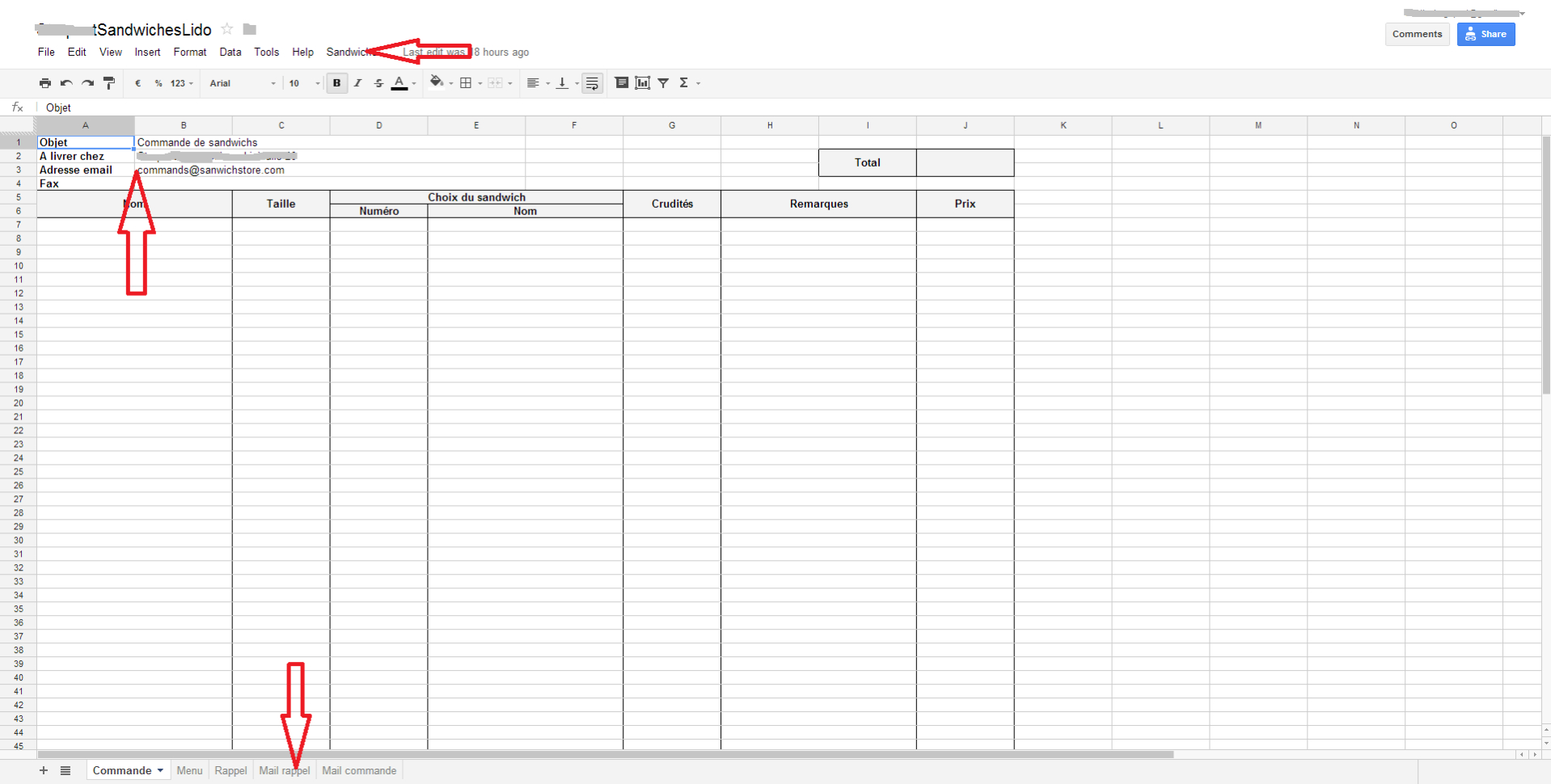Toggle strikethrough formatting
This screenshot has width=1551, height=784.
pyautogui.click(x=378, y=82)
